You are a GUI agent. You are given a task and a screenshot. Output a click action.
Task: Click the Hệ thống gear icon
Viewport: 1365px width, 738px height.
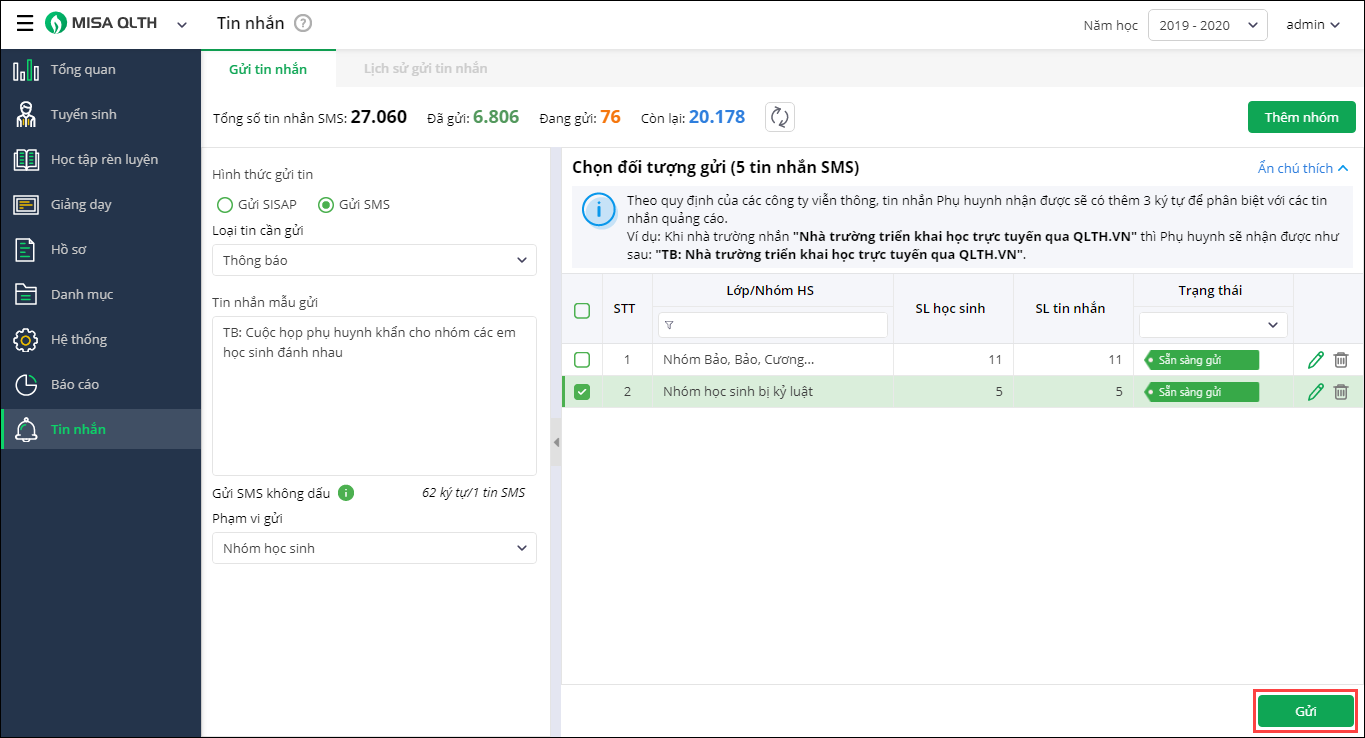(x=26, y=340)
